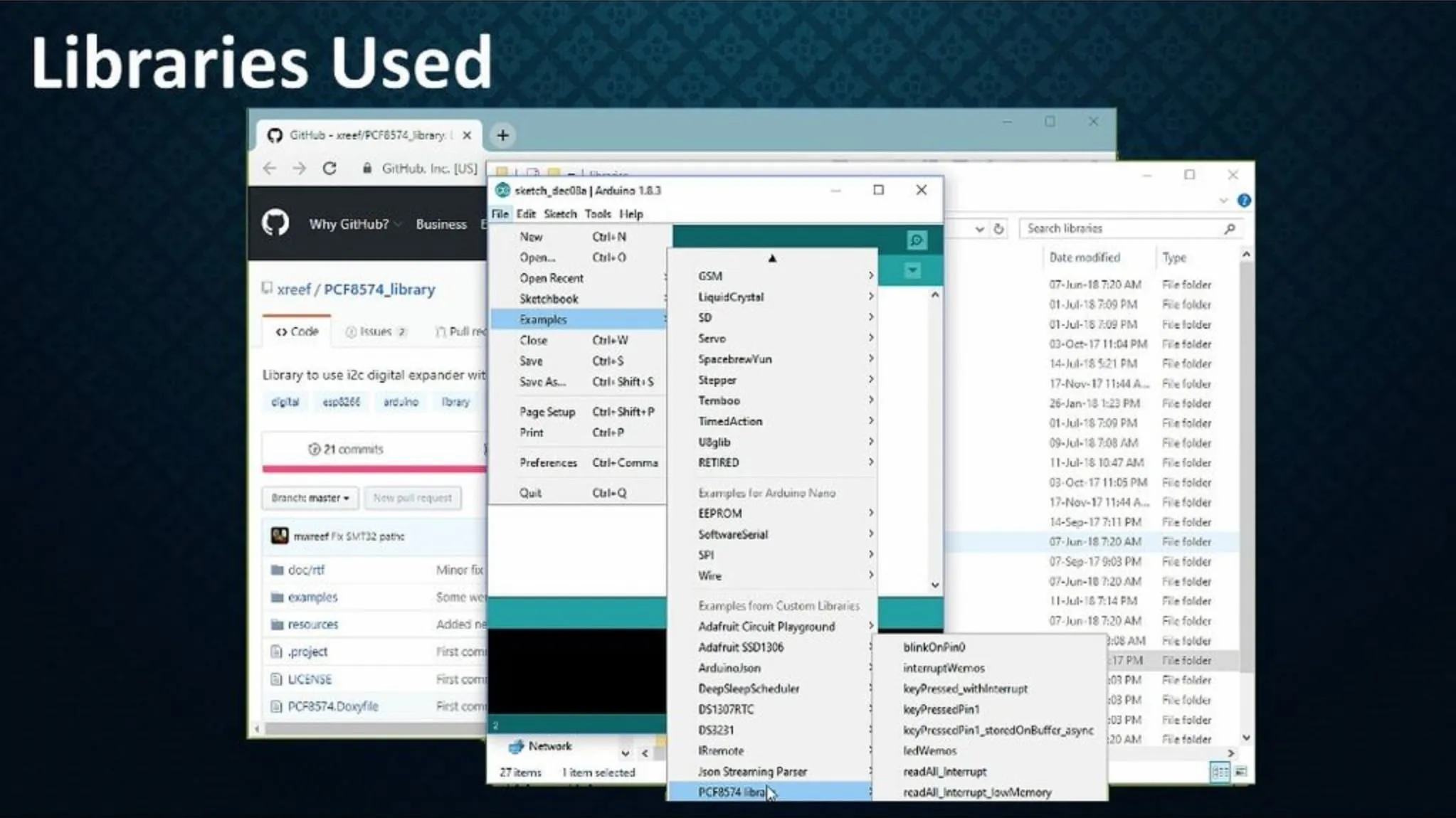Viewport: 1456px width, 818px height.
Task: Open the Code tab on GitHub repo
Action: point(297,331)
